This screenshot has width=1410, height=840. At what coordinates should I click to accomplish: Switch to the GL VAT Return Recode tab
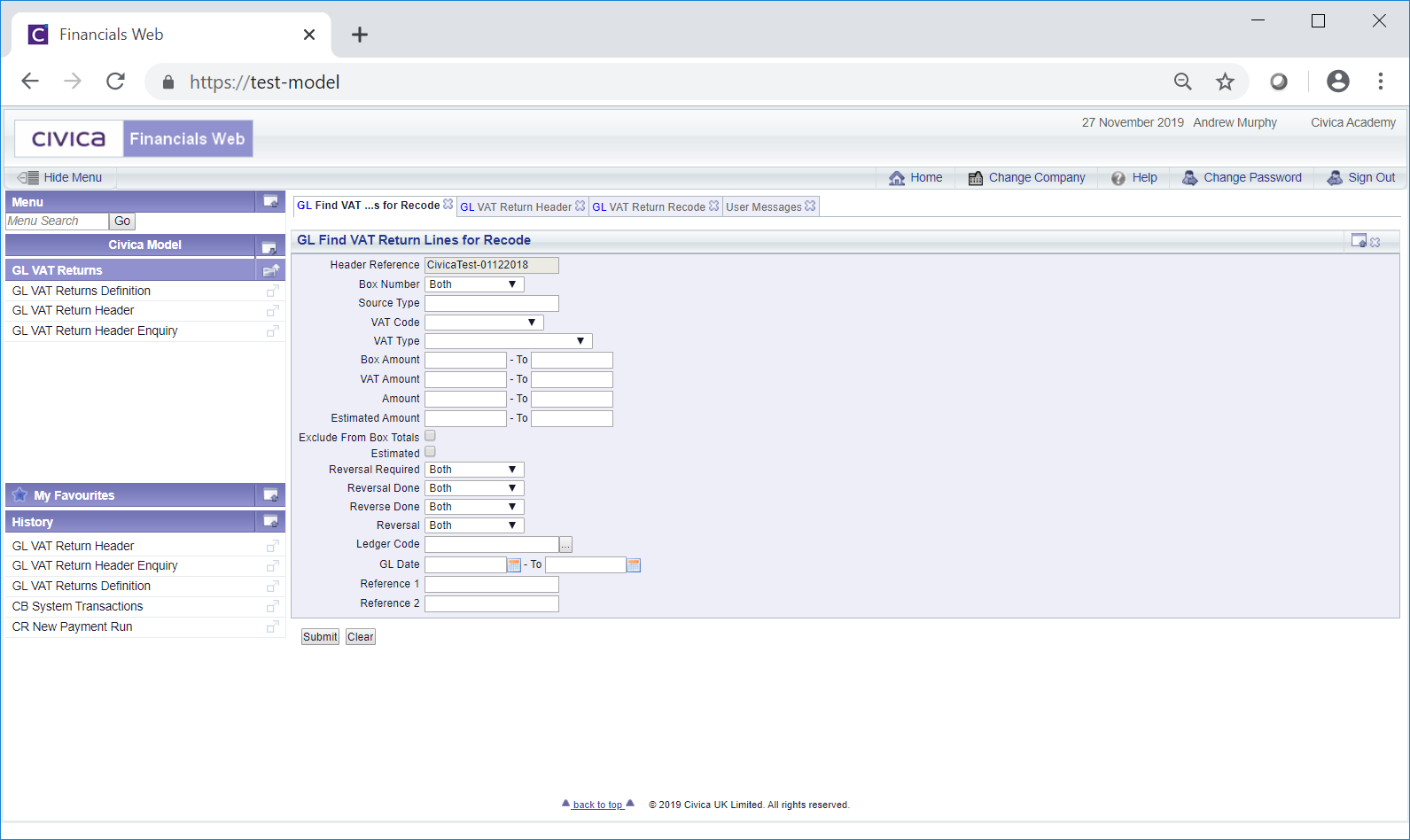[648, 207]
